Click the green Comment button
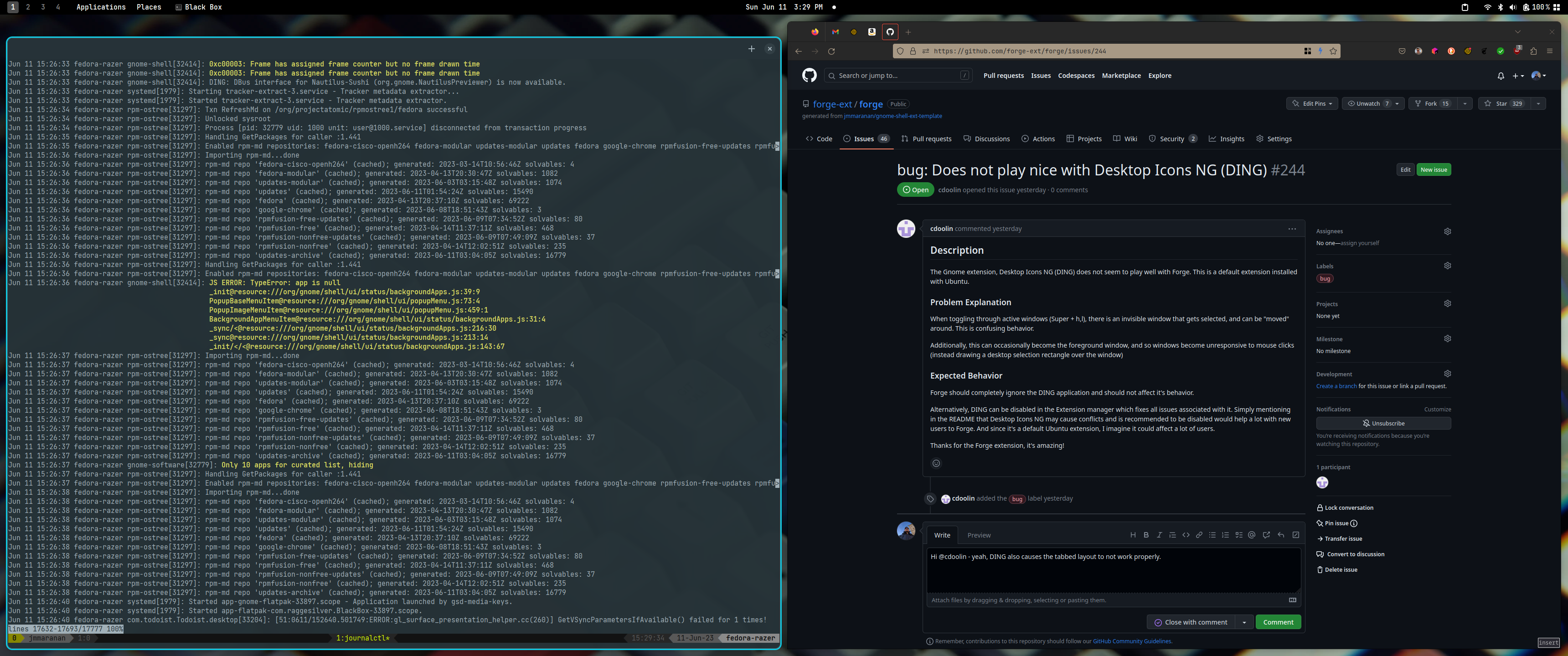Viewport: 1568px width, 656px height. [x=1278, y=622]
